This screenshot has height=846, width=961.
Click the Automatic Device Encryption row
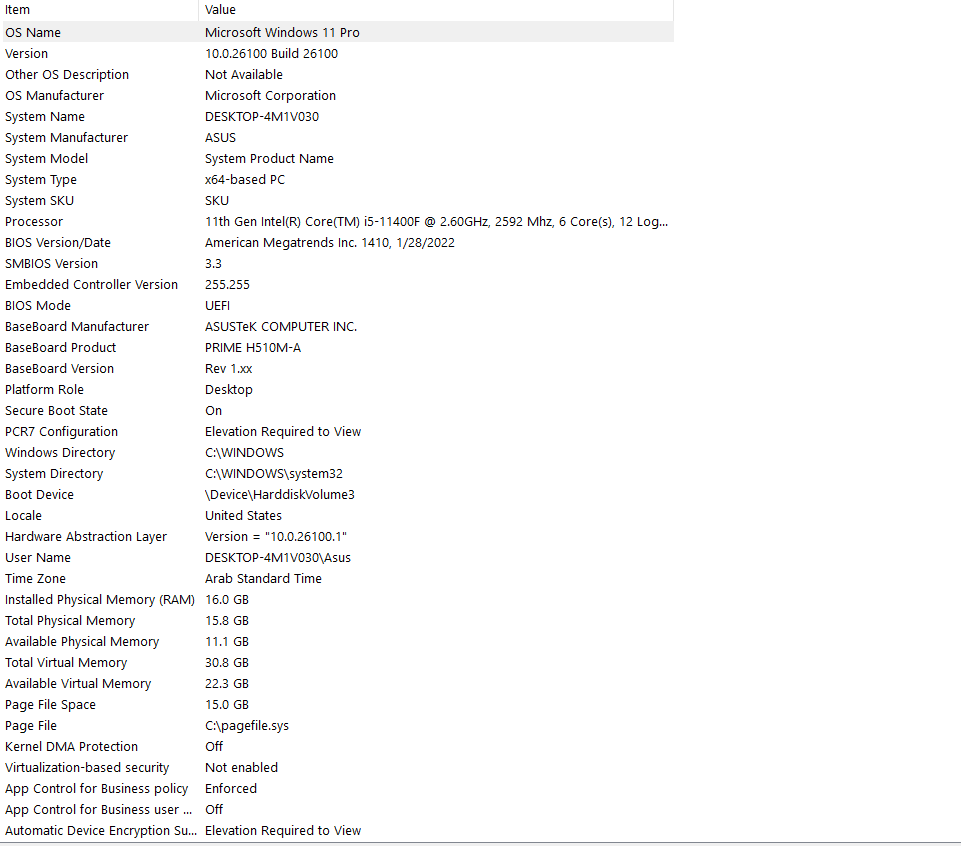338,831
